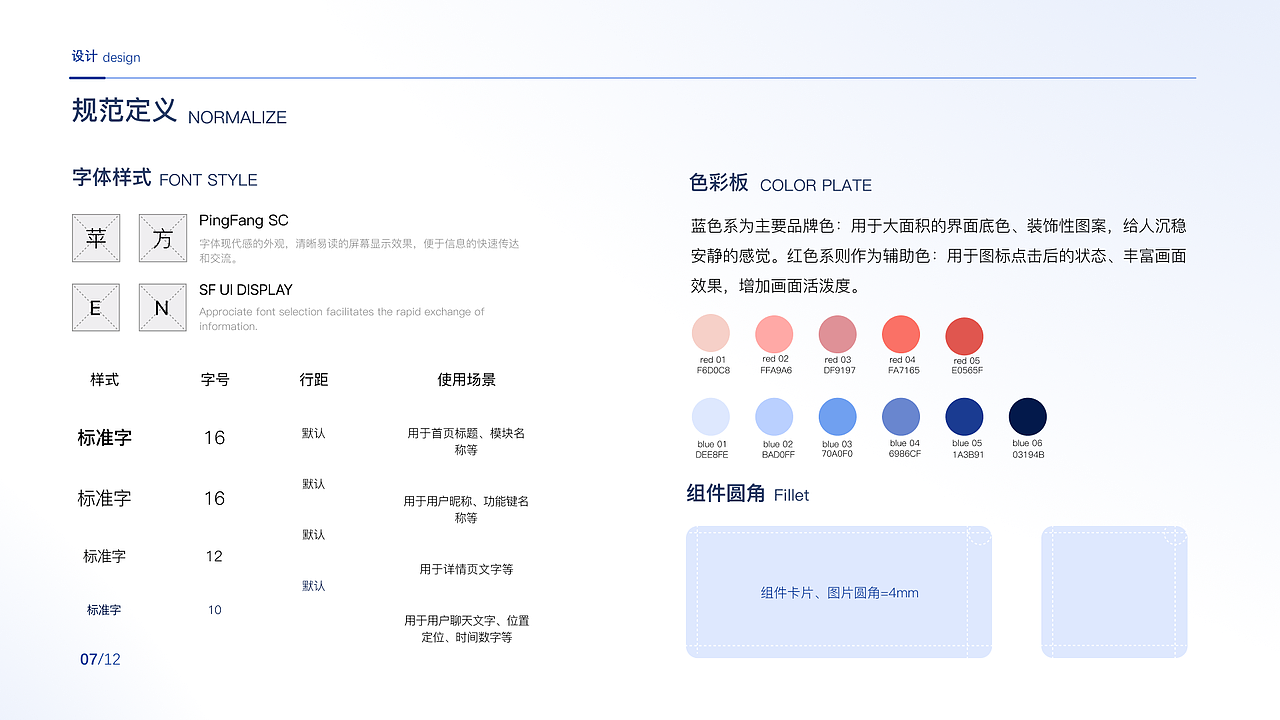Screen dimensions: 1280x720
Task: Click the PingFang SC gray description text
Action: 359,251
